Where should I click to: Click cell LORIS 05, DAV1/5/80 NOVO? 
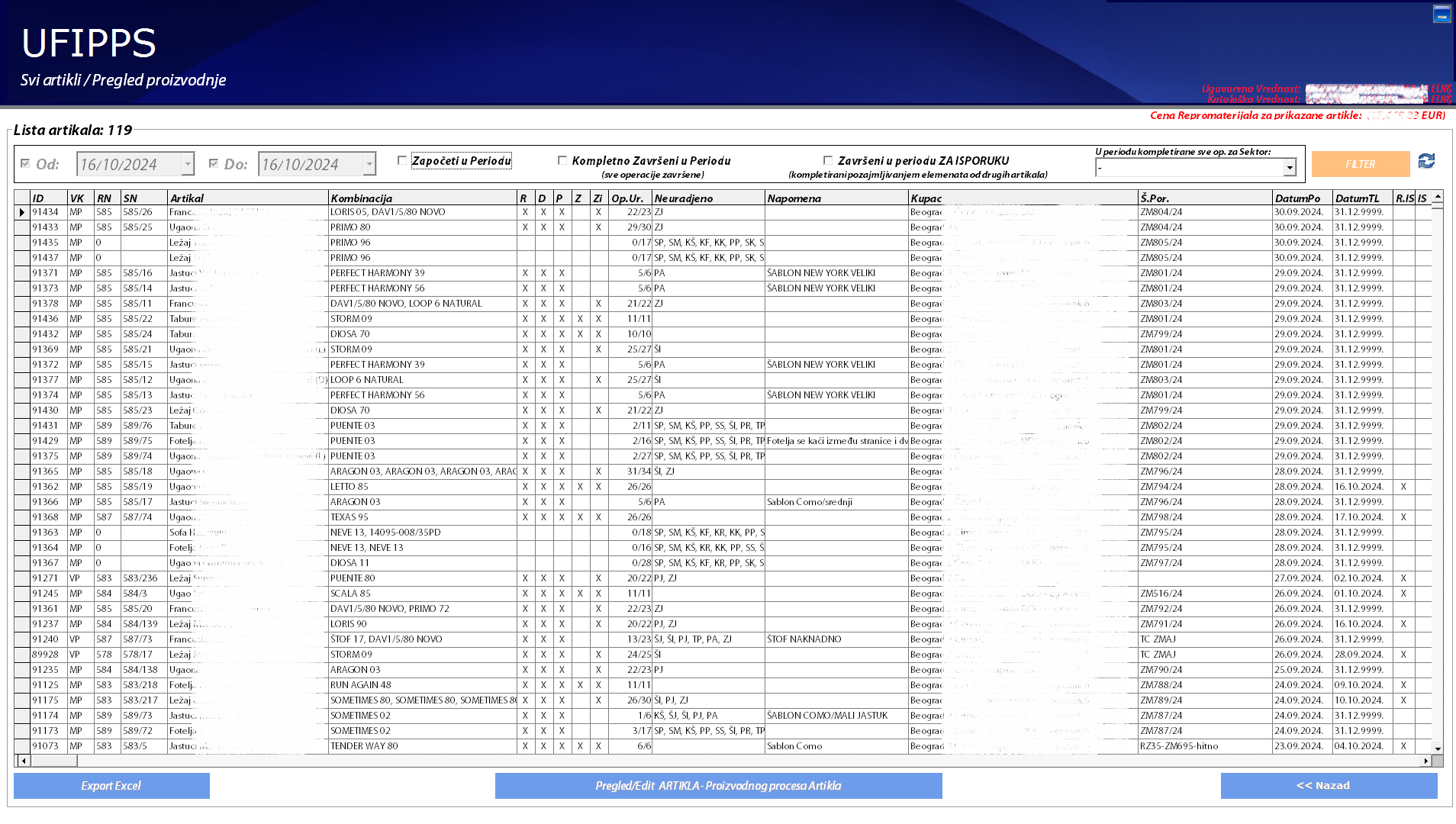[x=423, y=212]
